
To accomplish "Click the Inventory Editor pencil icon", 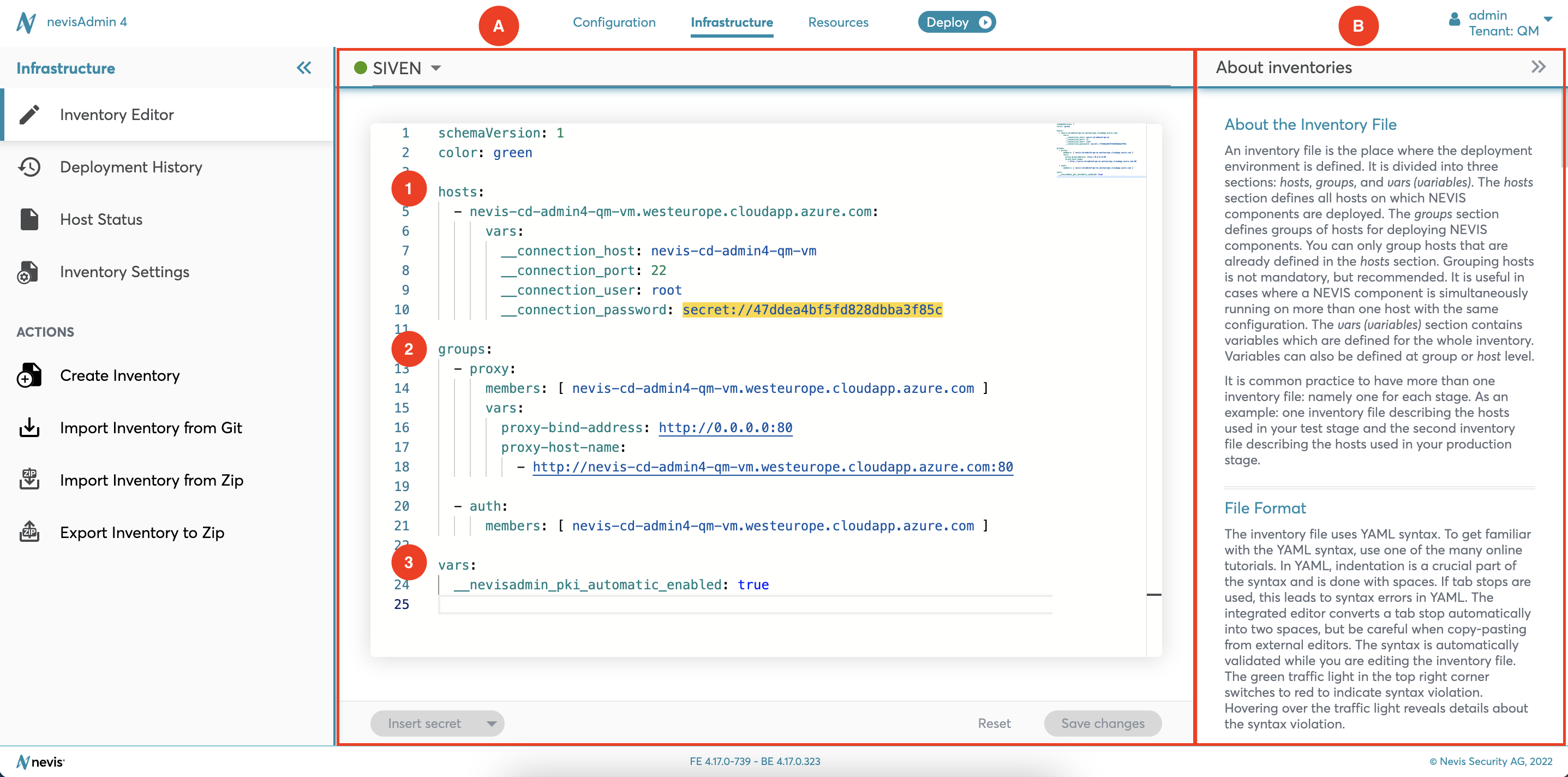I will [x=29, y=115].
